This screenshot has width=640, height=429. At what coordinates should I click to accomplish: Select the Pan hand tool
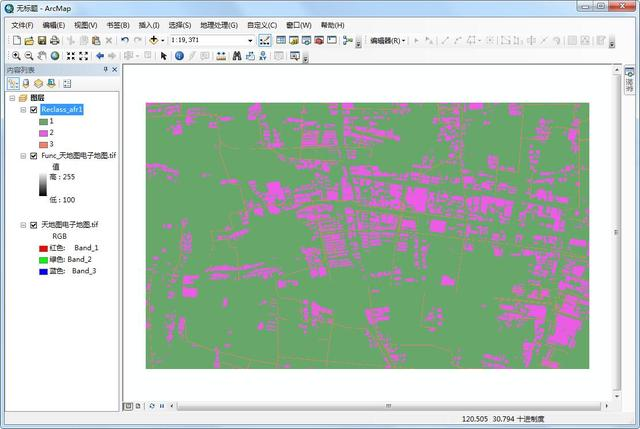(x=42, y=56)
